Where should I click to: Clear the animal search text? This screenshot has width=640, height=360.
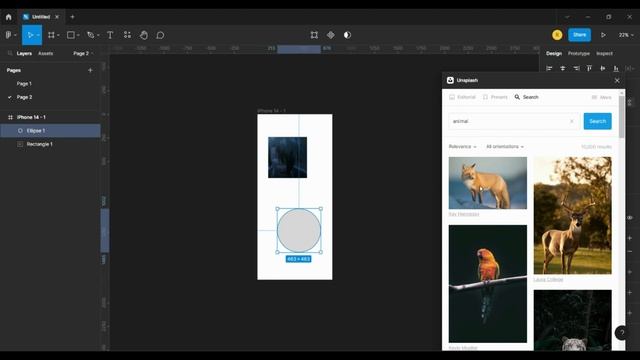pyautogui.click(x=571, y=121)
